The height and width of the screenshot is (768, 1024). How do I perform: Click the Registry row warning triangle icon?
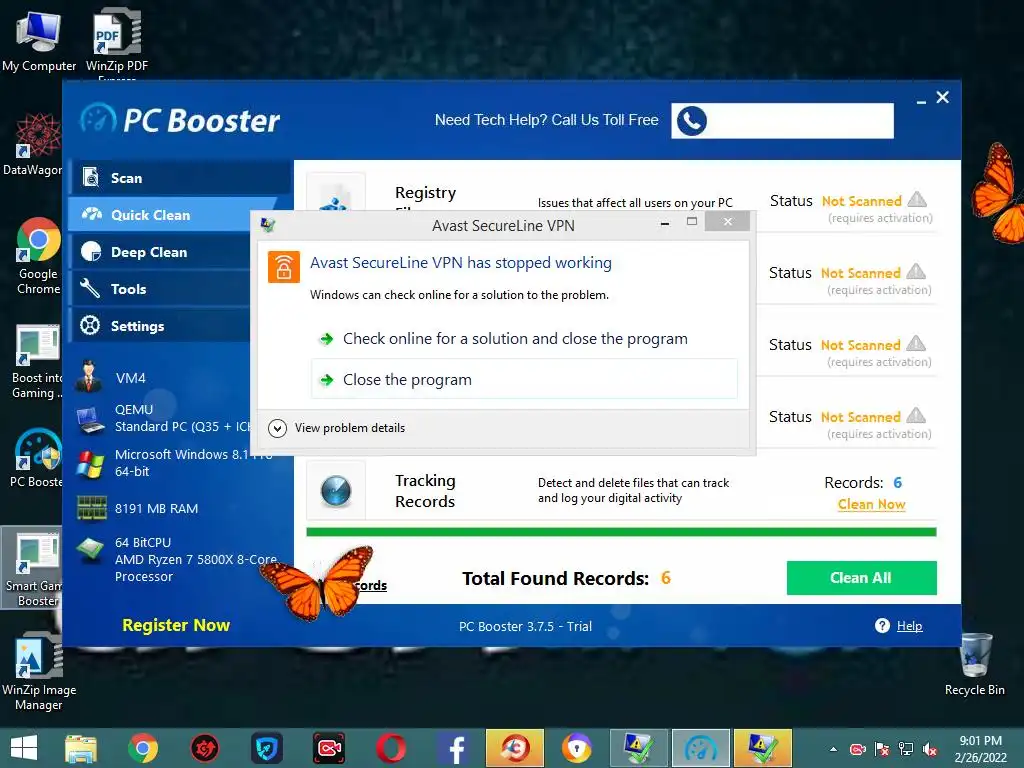[x=918, y=199]
